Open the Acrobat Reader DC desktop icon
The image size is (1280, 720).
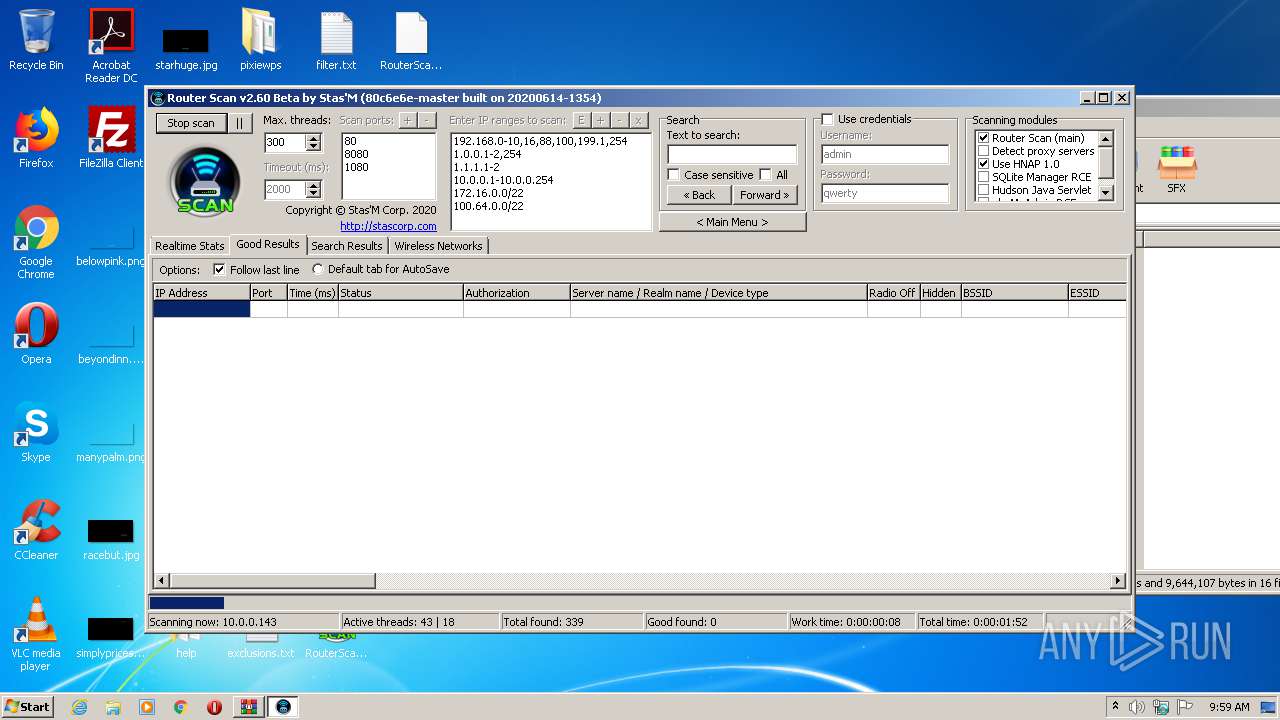(111, 46)
